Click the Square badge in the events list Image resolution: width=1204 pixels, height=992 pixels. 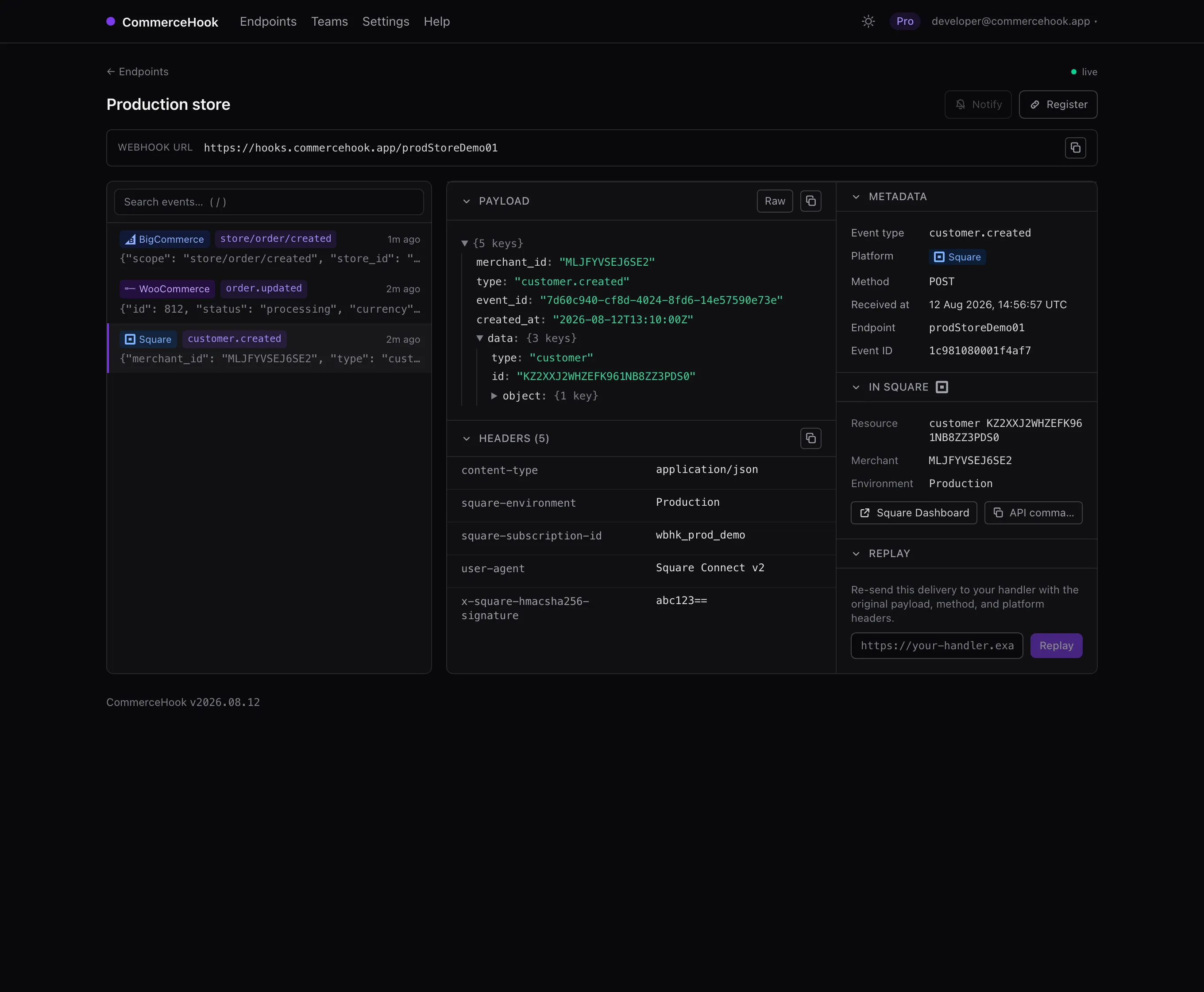pyautogui.click(x=148, y=339)
